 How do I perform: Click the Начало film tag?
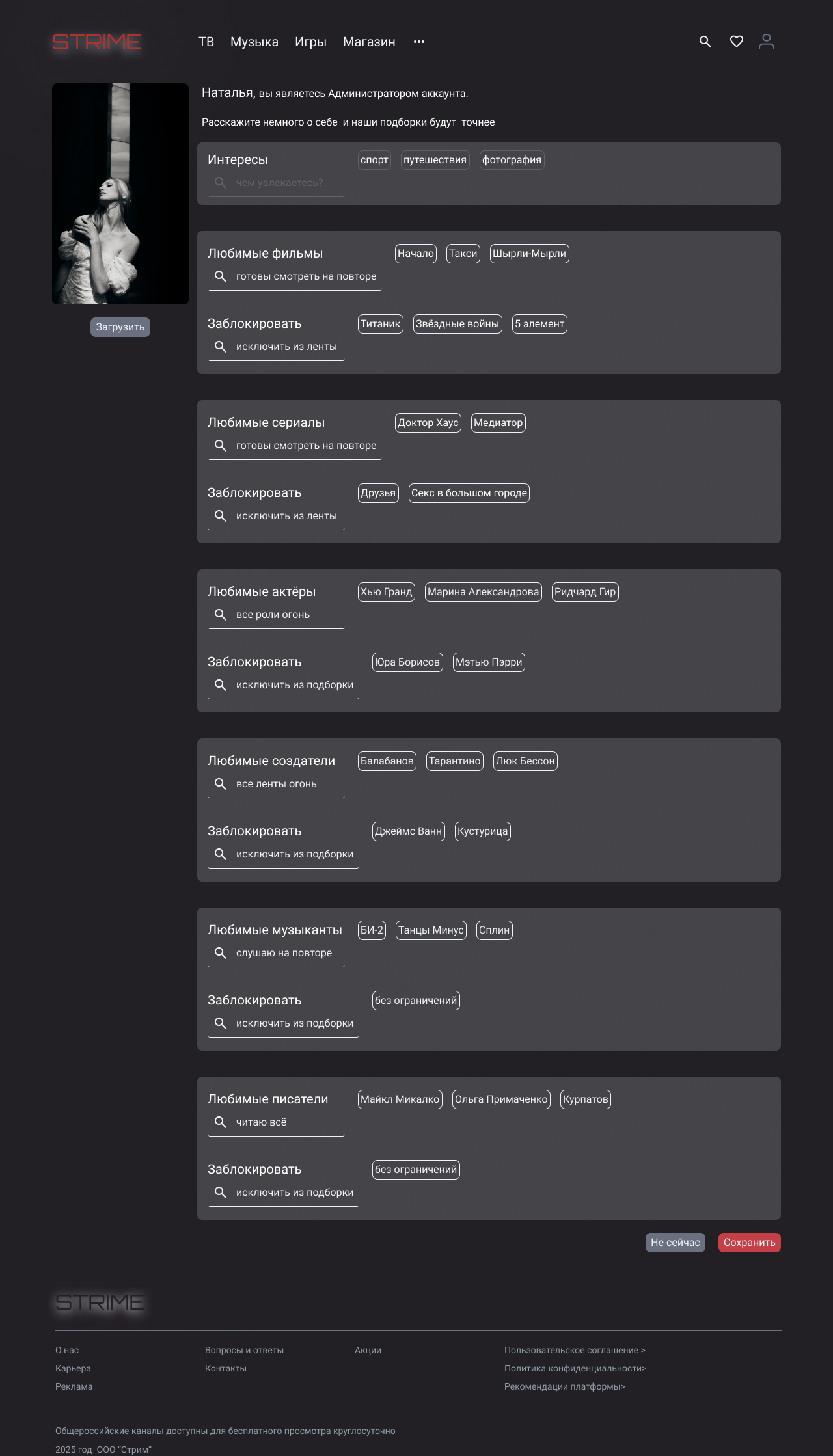(x=416, y=254)
